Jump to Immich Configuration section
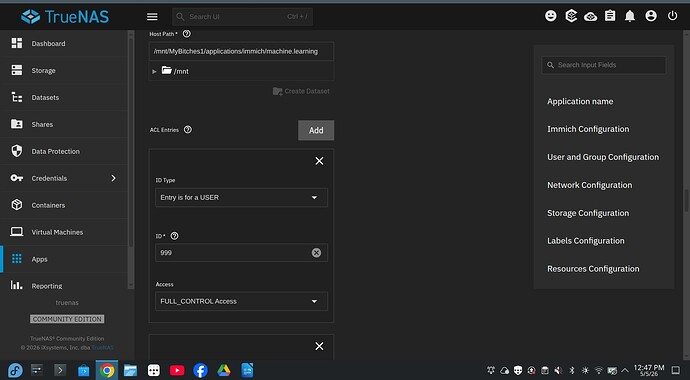This screenshot has height=380, width=690. 588,129
